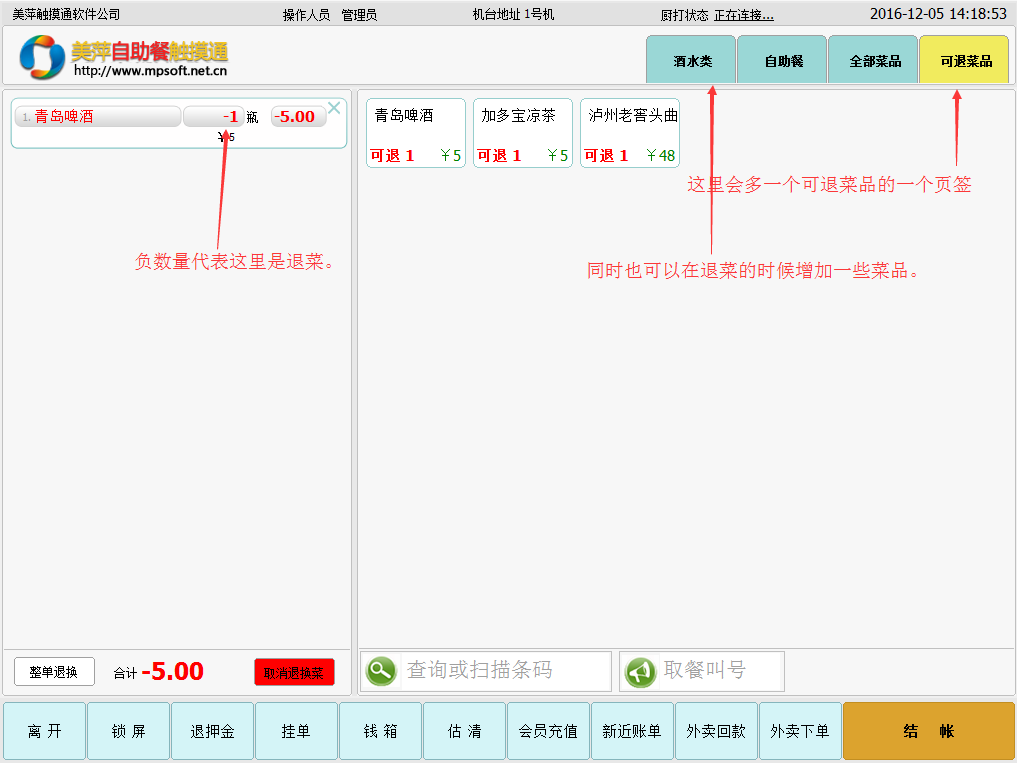Click the green magnifier search icon

coord(381,671)
